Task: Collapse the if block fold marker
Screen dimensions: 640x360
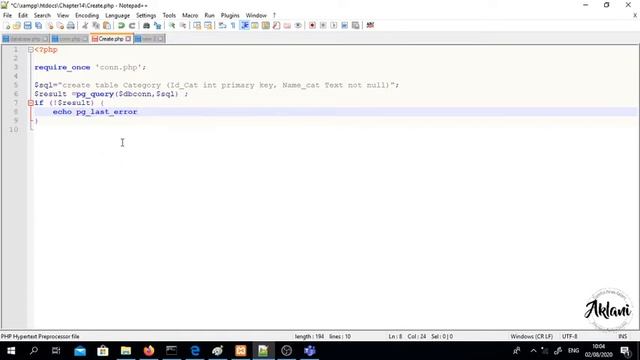Action: click(31, 103)
